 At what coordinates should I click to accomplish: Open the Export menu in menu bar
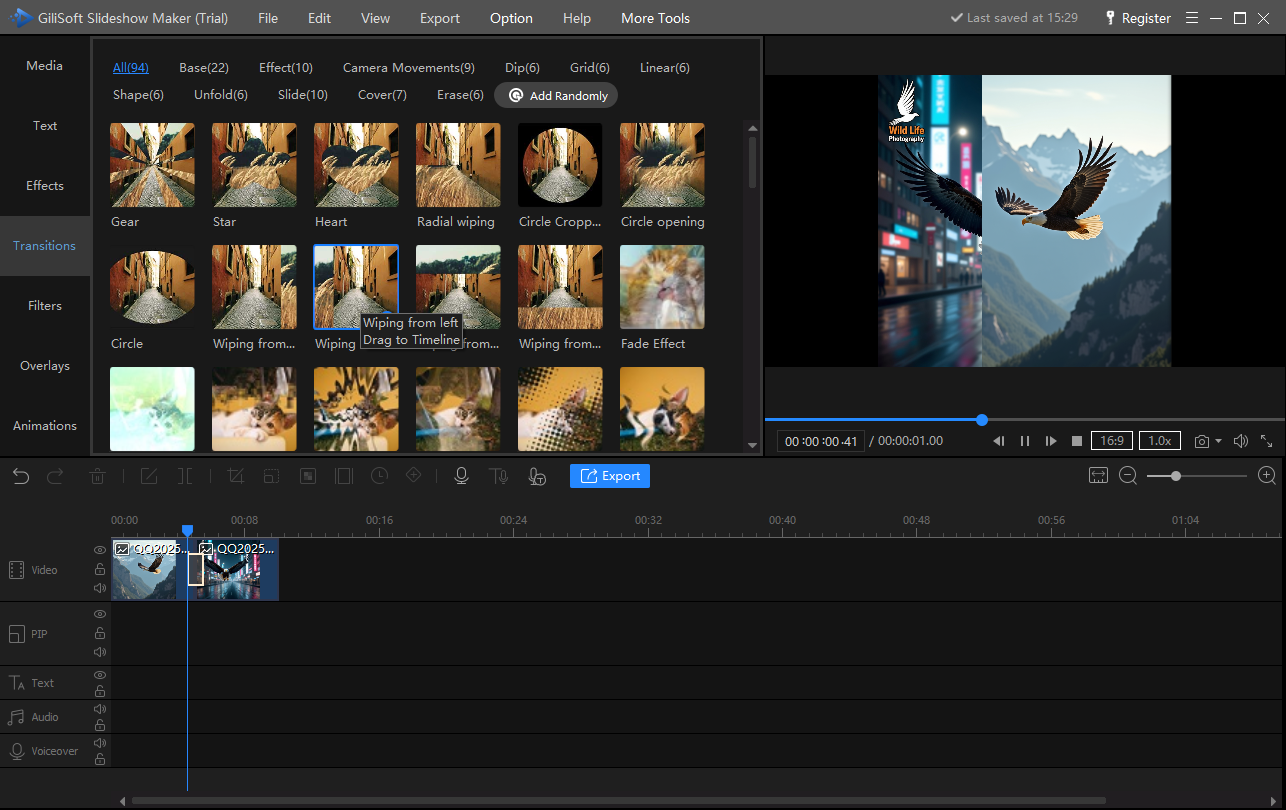coord(440,18)
